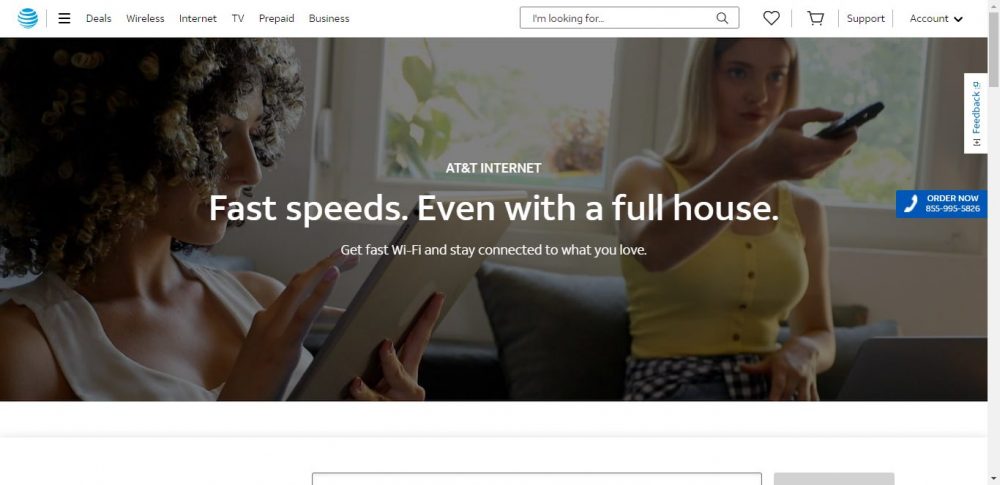The width and height of the screenshot is (1000, 485).
Task: Expand the Account dropdown
Action: [x=936, y=19]
